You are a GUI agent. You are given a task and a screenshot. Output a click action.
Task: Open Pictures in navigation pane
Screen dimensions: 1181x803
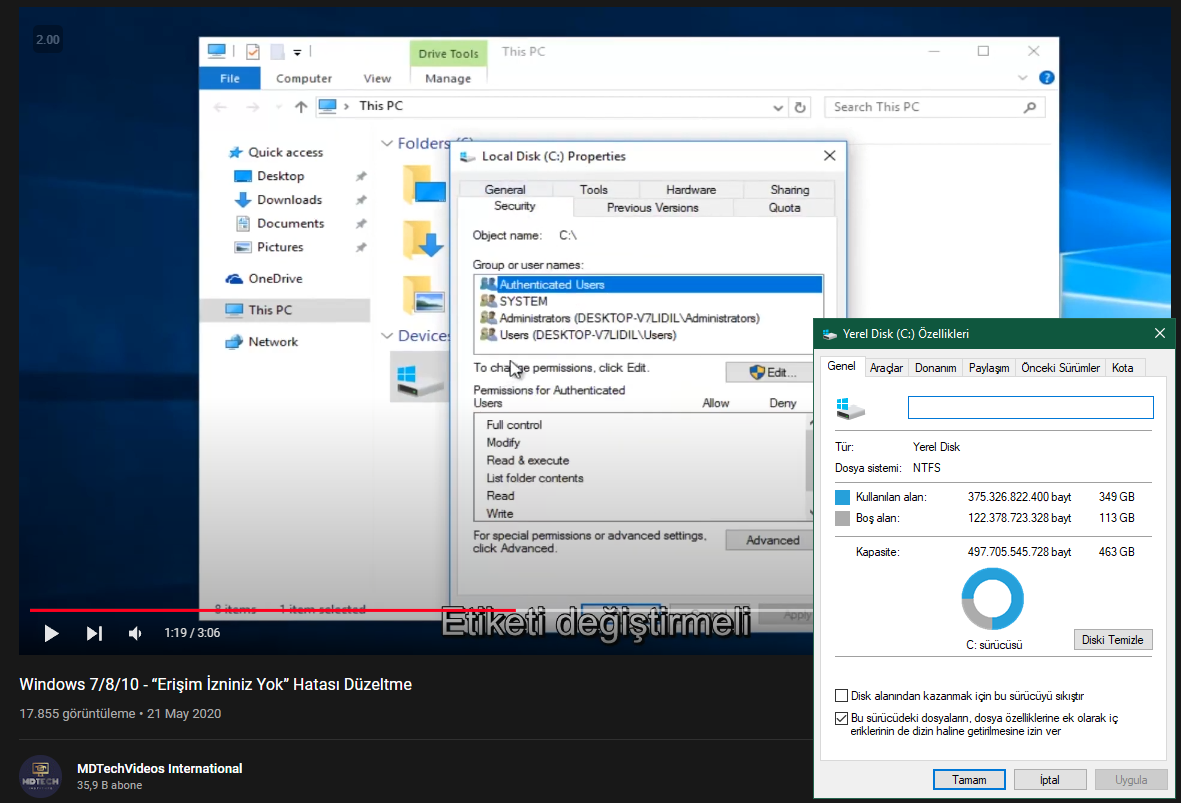pos(279,247)
